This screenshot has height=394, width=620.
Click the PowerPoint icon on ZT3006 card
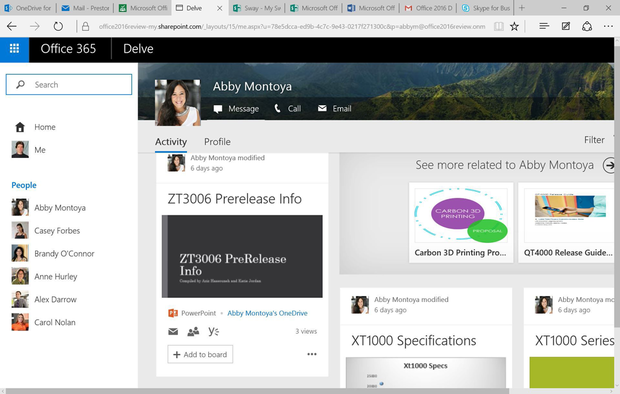173,313
